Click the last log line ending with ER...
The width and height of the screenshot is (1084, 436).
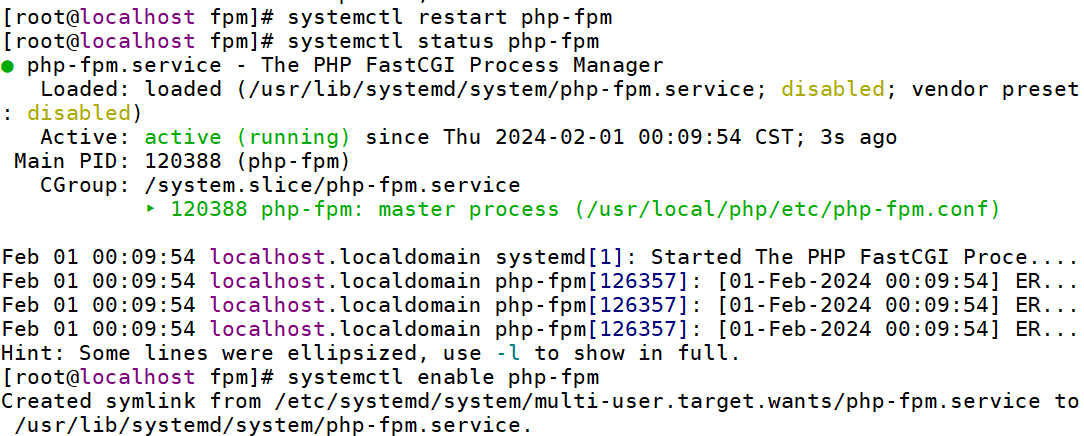[539, 329]
